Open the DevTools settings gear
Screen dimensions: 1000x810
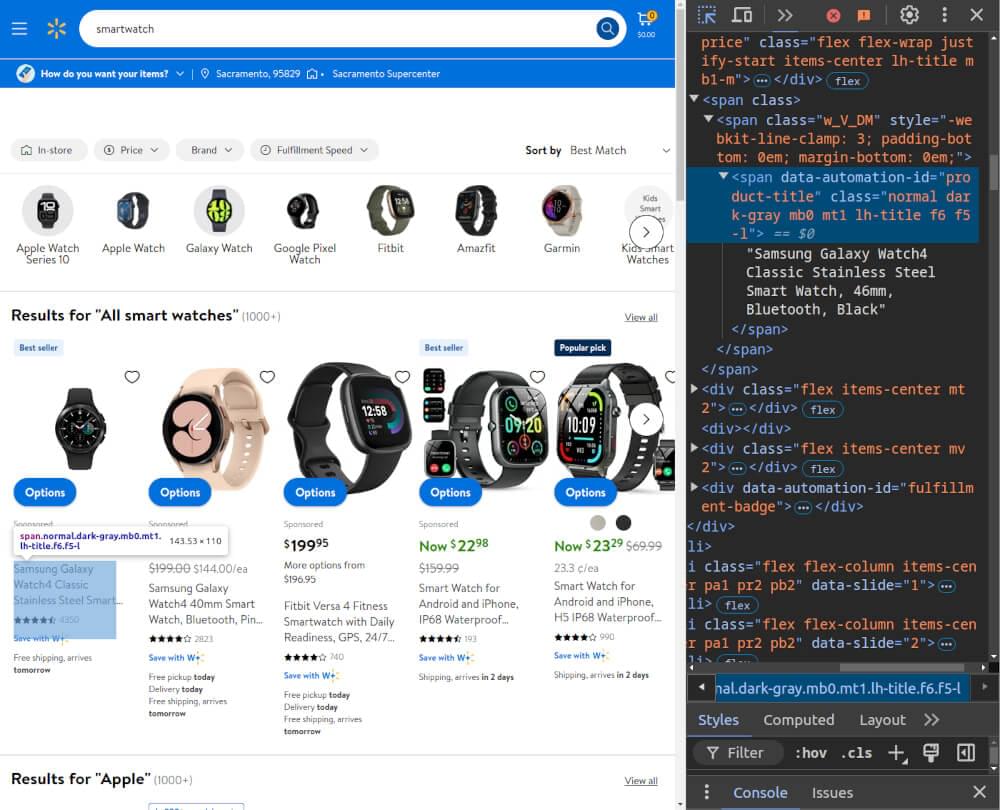[909, 15]
